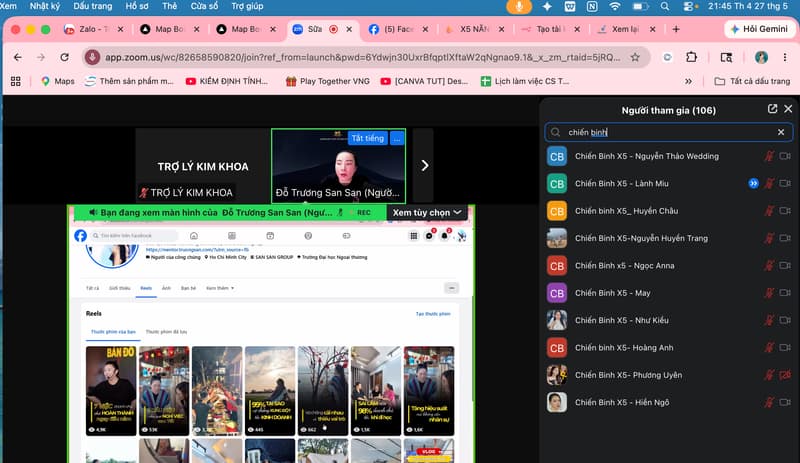Screen dimensions: 800x463
Task: Open Chrome three-dot menu
Action: [x=785, y=57]
